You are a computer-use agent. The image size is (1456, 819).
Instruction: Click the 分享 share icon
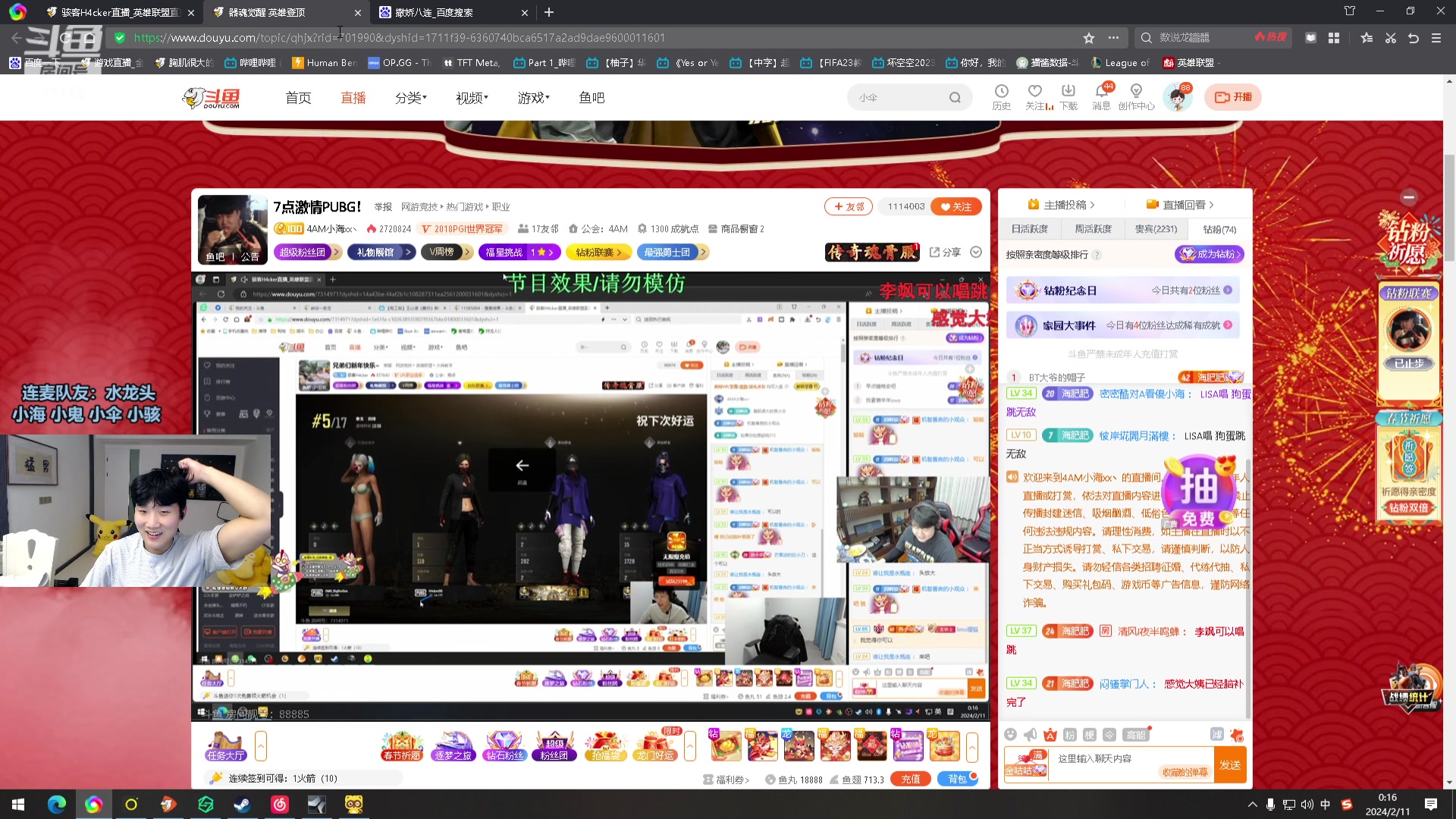tap(945, 252)
